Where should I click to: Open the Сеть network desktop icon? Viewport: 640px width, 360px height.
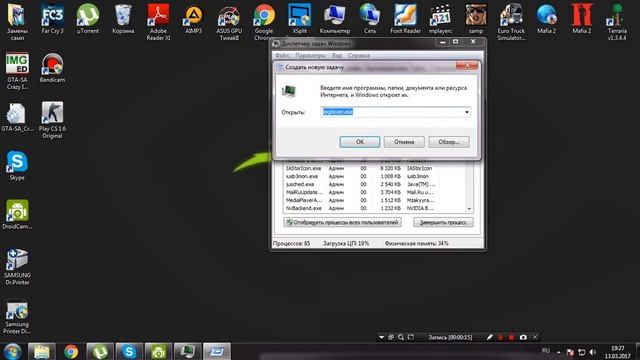(370, 19)
